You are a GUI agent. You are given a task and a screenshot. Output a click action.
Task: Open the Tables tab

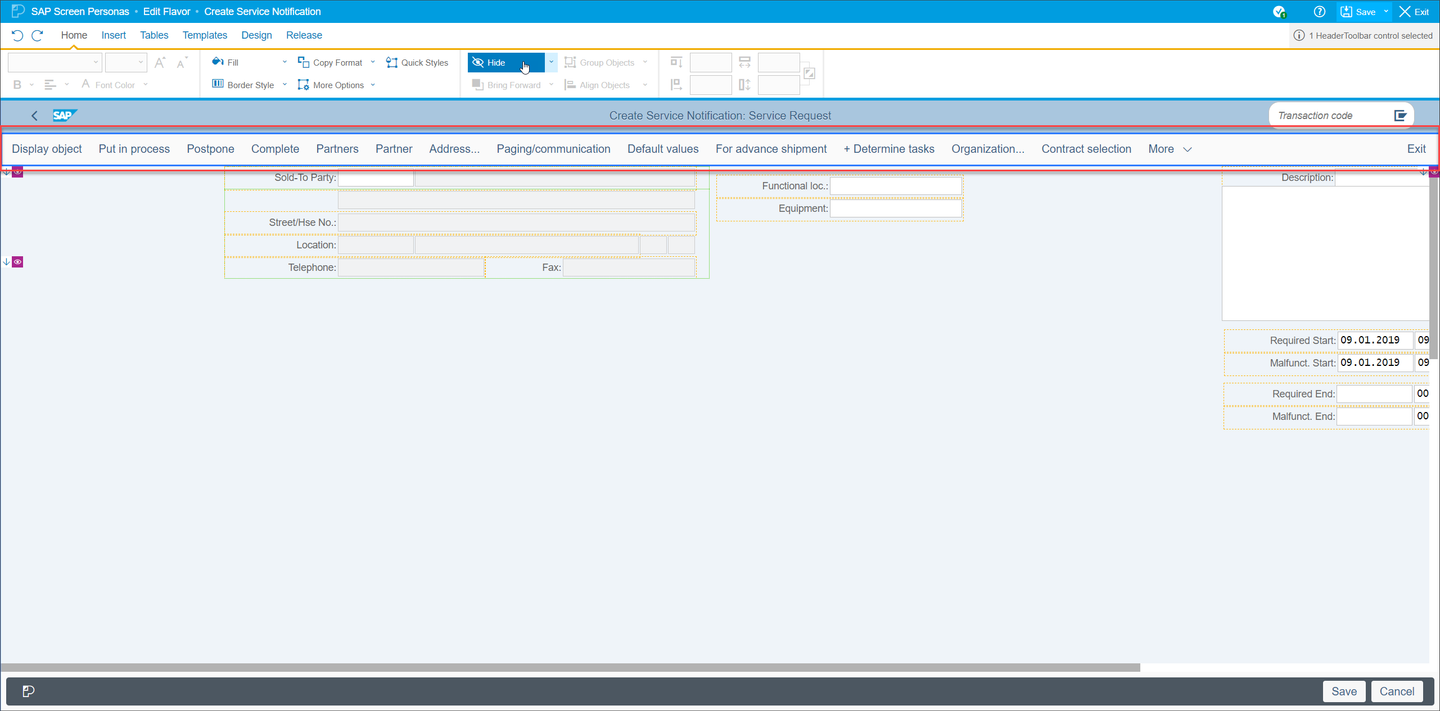coord(154,35)
